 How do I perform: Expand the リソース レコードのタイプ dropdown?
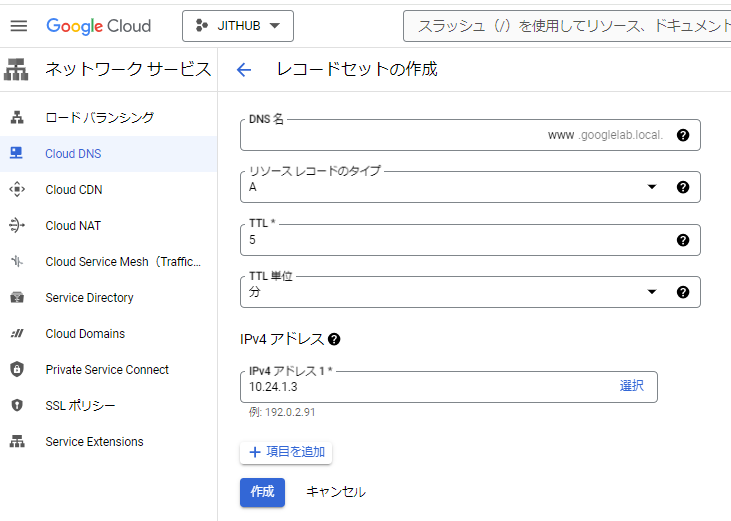(652, 187)
